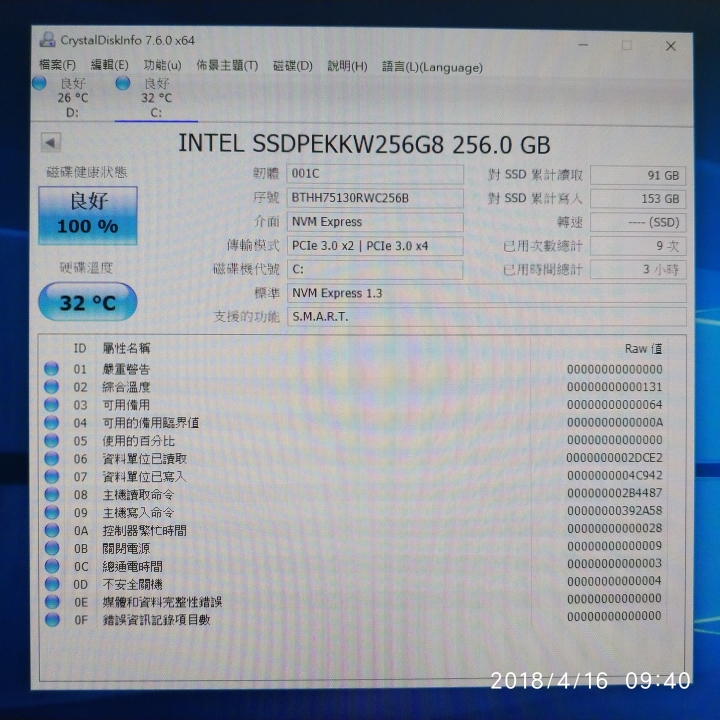
Task: Go to previous disk with the left arrow button
Action: (51, 142)
